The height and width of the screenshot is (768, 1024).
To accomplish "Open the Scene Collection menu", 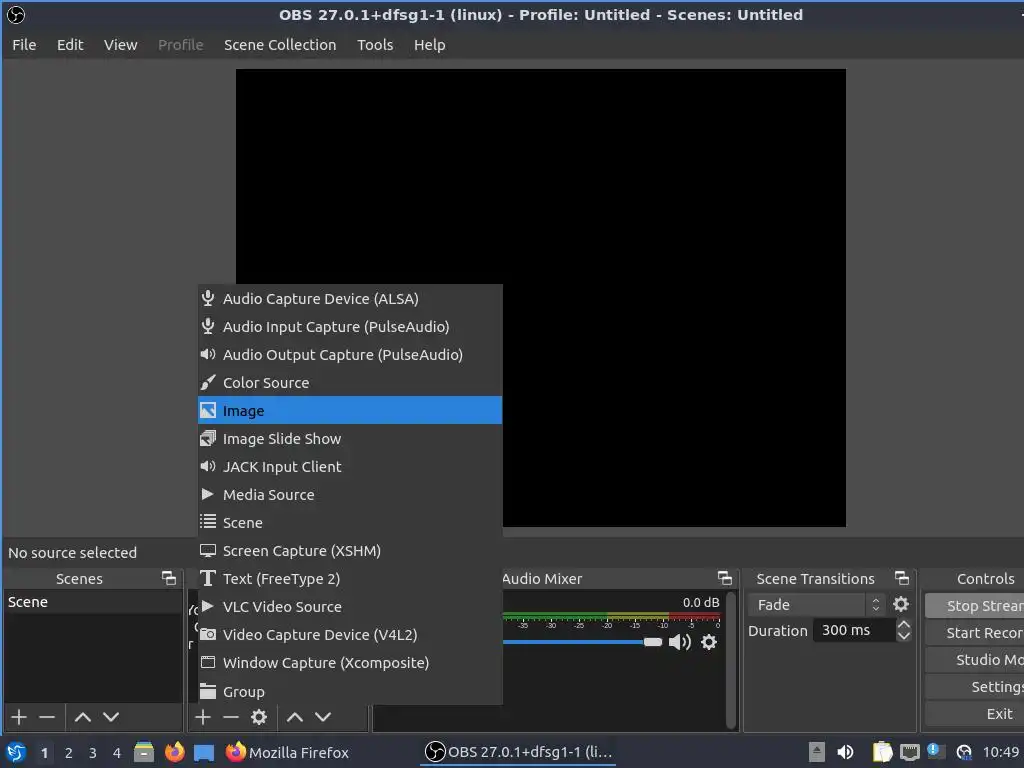I will coord(280,44).
